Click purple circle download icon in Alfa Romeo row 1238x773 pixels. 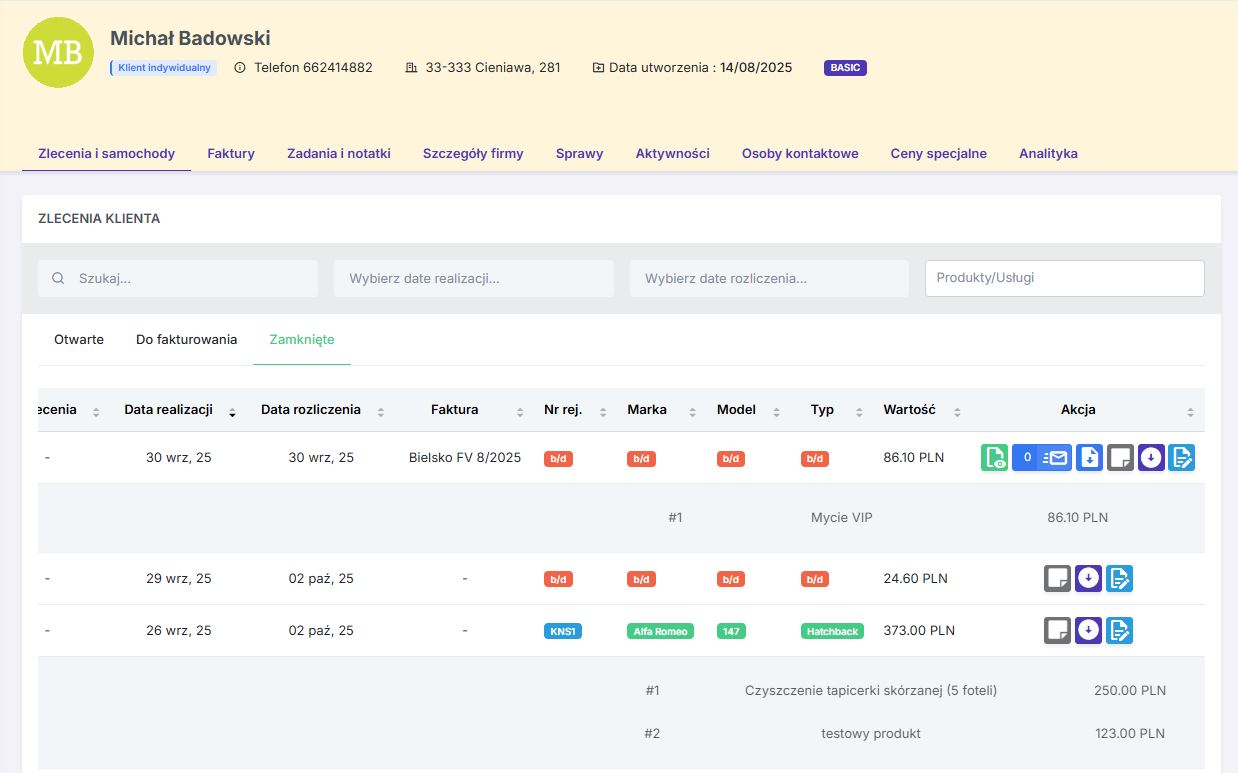pyautogui.click(x=1088, y=631)
